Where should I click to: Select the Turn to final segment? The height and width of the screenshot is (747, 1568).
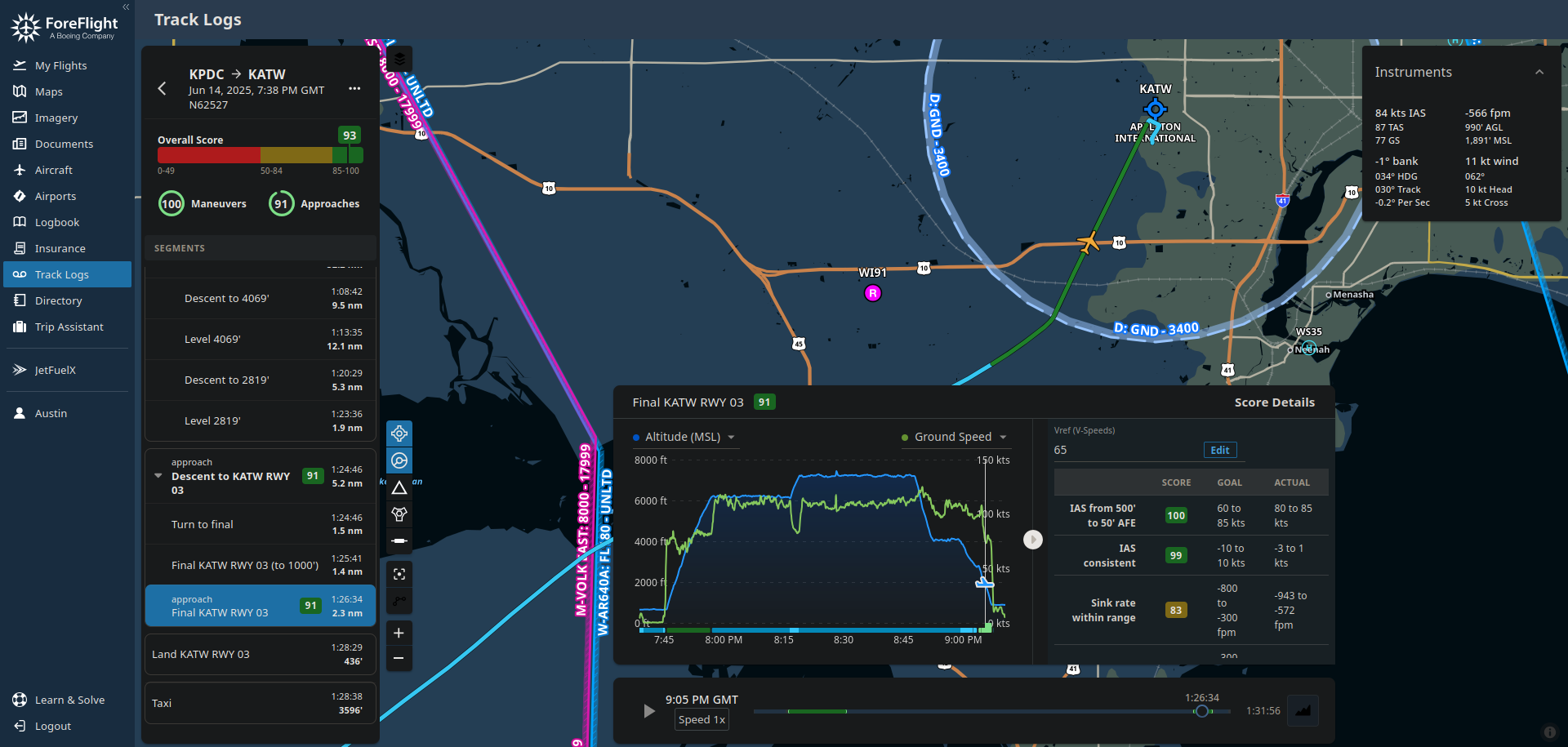[x=261, y=524]
